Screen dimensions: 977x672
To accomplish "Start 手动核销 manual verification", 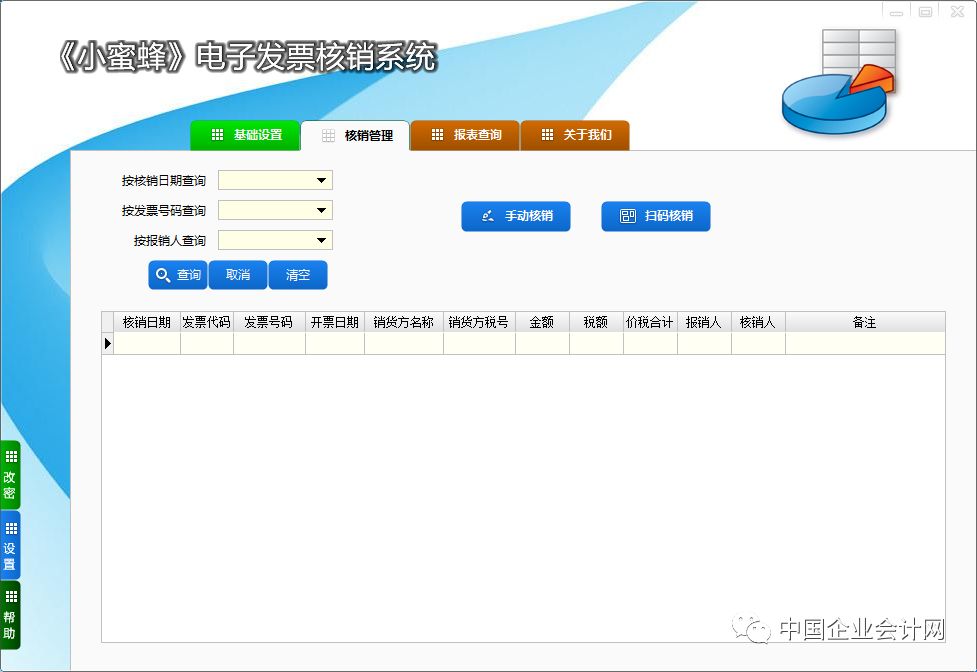I will (516, 216).
